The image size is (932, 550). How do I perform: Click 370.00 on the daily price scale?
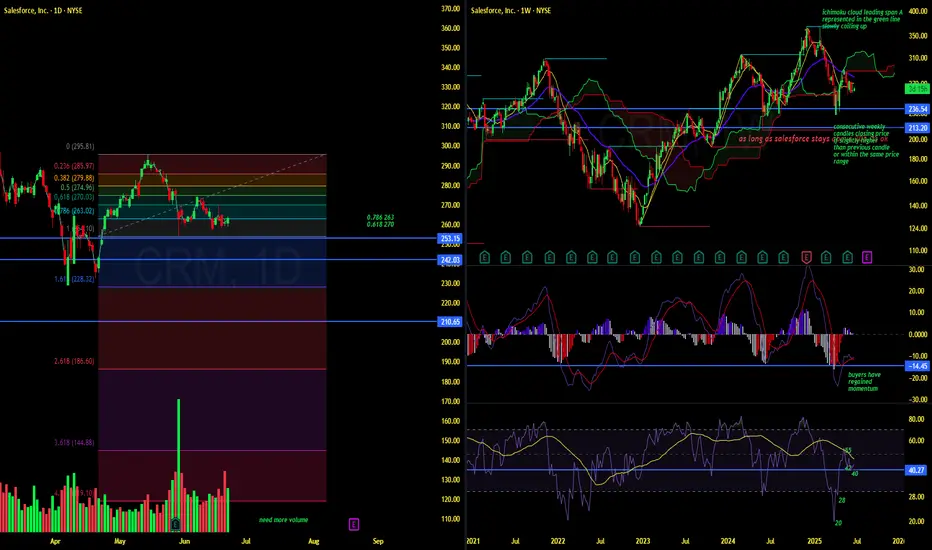point(451,9)
